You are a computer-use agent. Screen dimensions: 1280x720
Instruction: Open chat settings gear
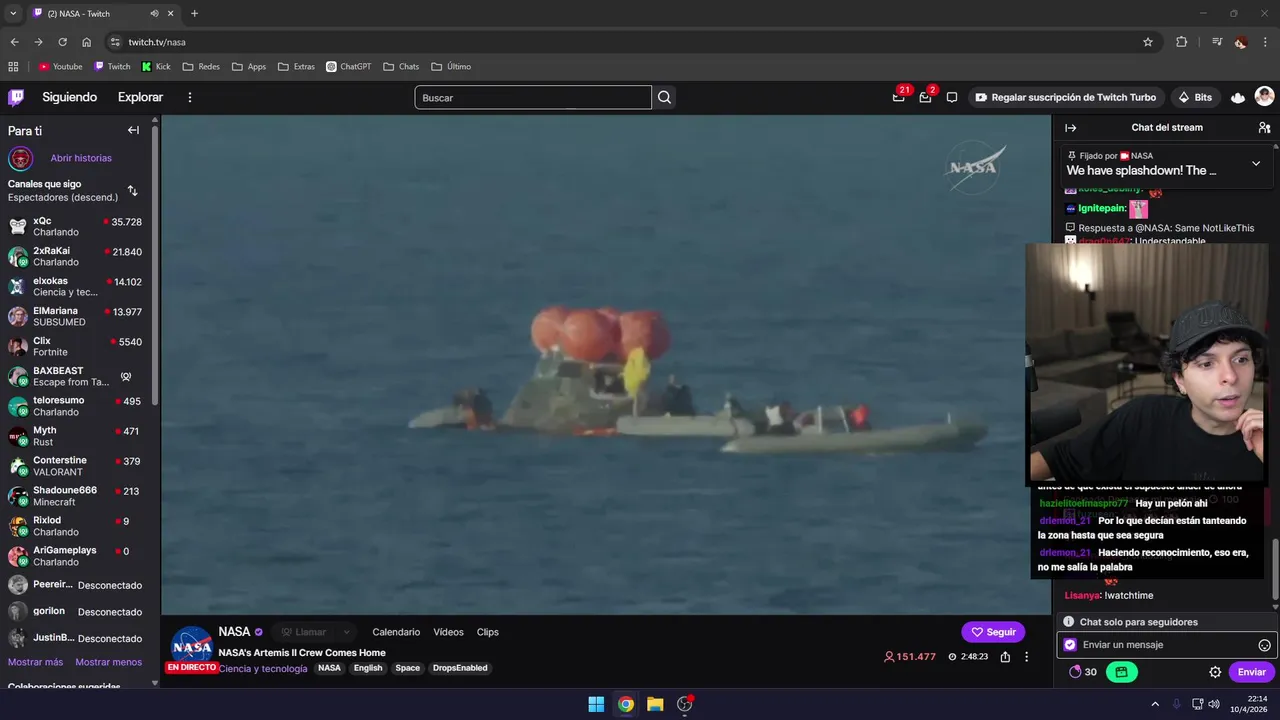pos(1215,672)
